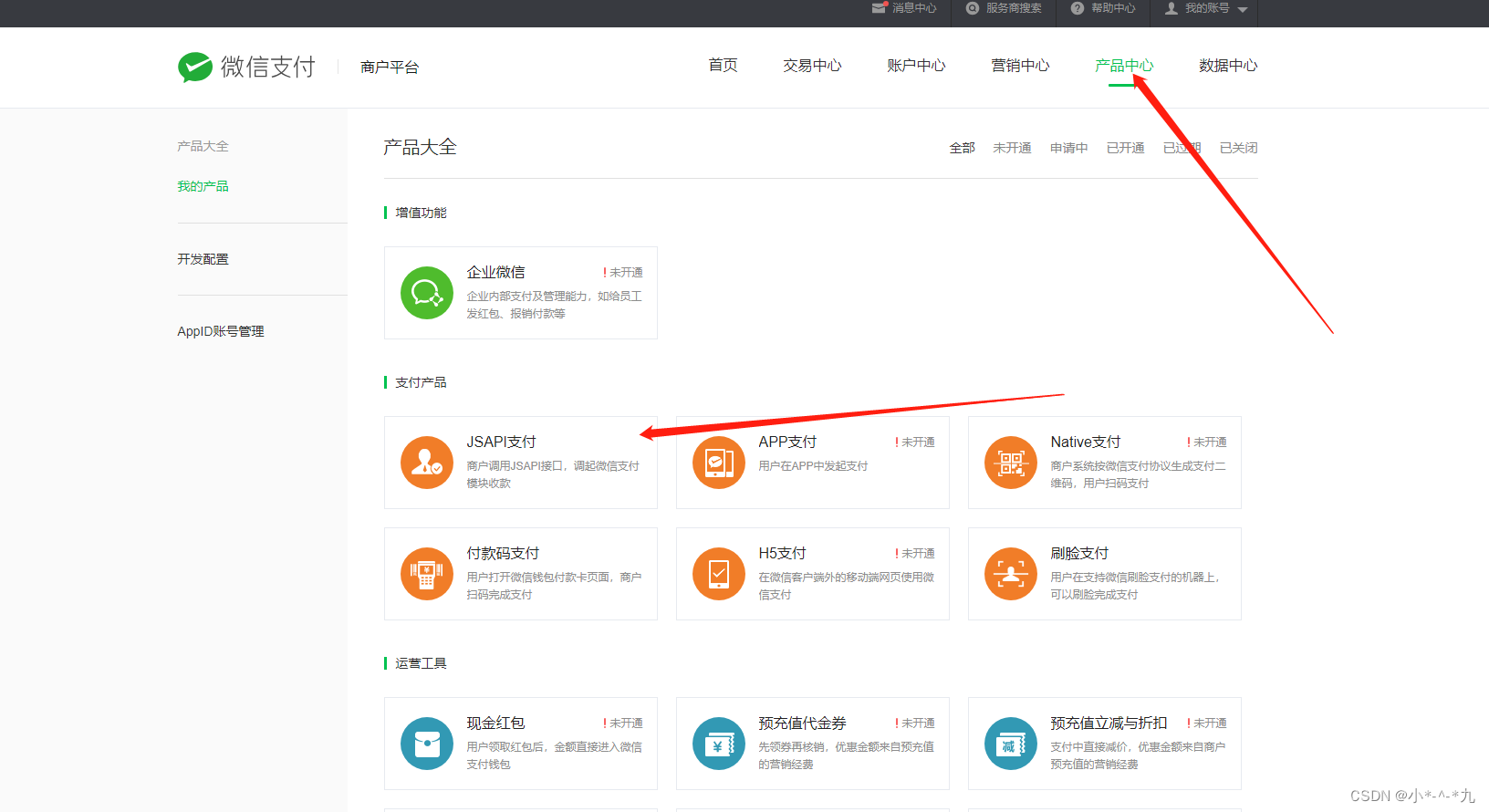Click the 商户平台 header text
The image size is (1489, 812).
(390, 67)
